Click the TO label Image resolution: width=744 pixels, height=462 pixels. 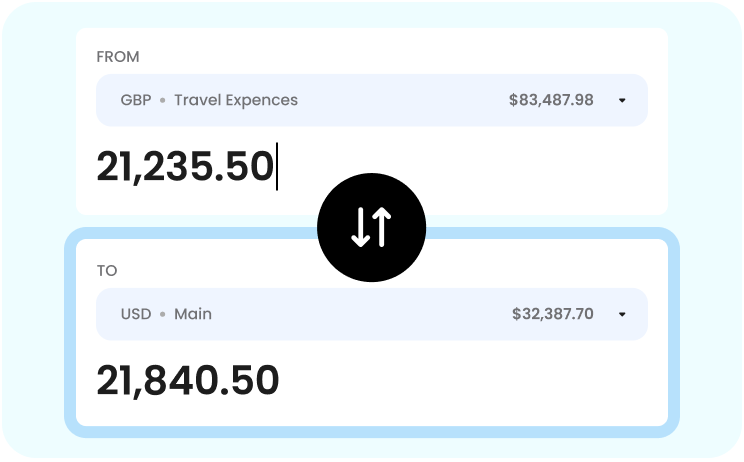pos(107,271)
